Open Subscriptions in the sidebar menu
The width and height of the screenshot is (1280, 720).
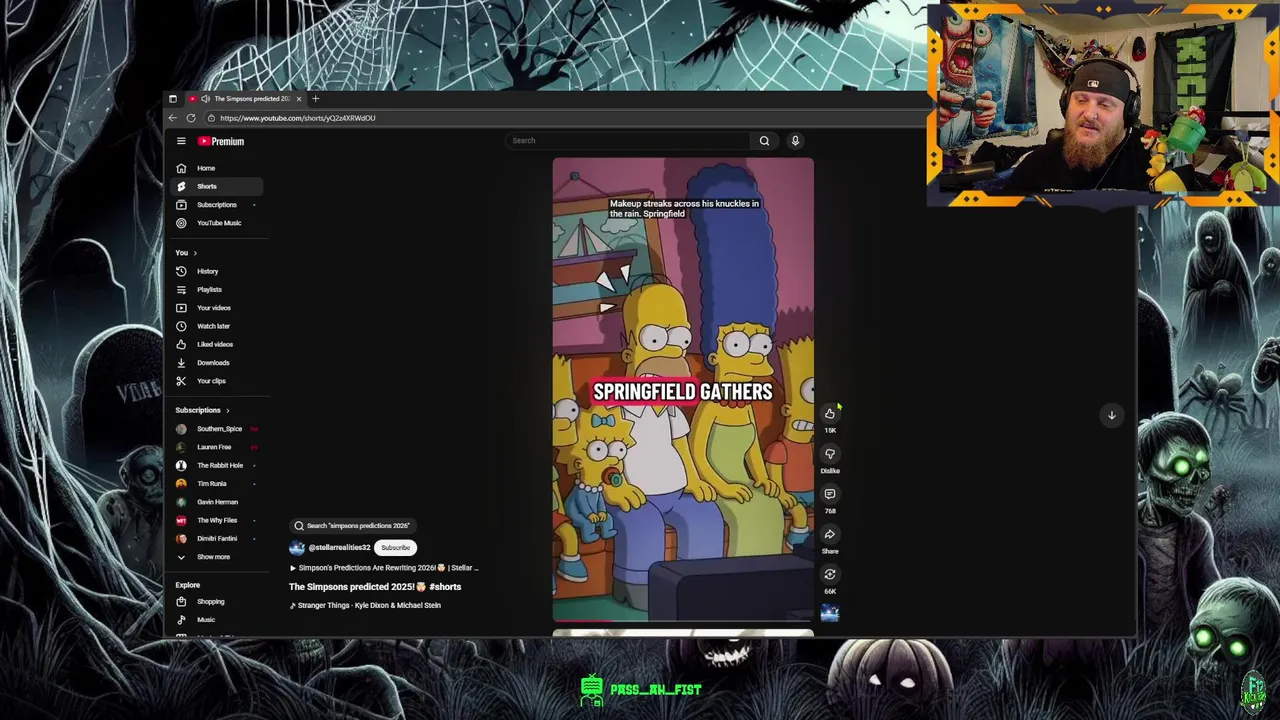point(215,205)
